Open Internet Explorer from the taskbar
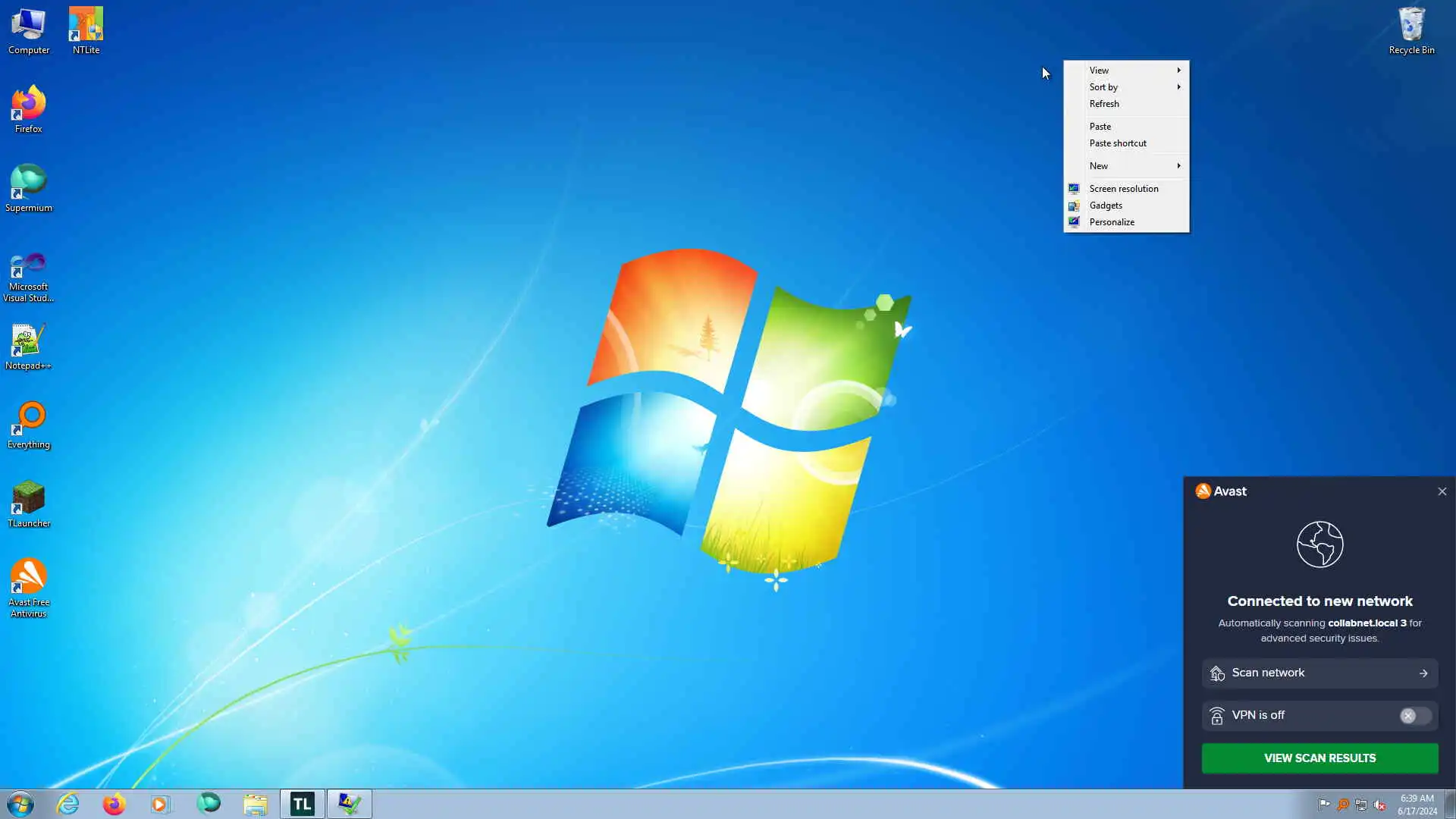1456x819 pixels. click(68, 804)
